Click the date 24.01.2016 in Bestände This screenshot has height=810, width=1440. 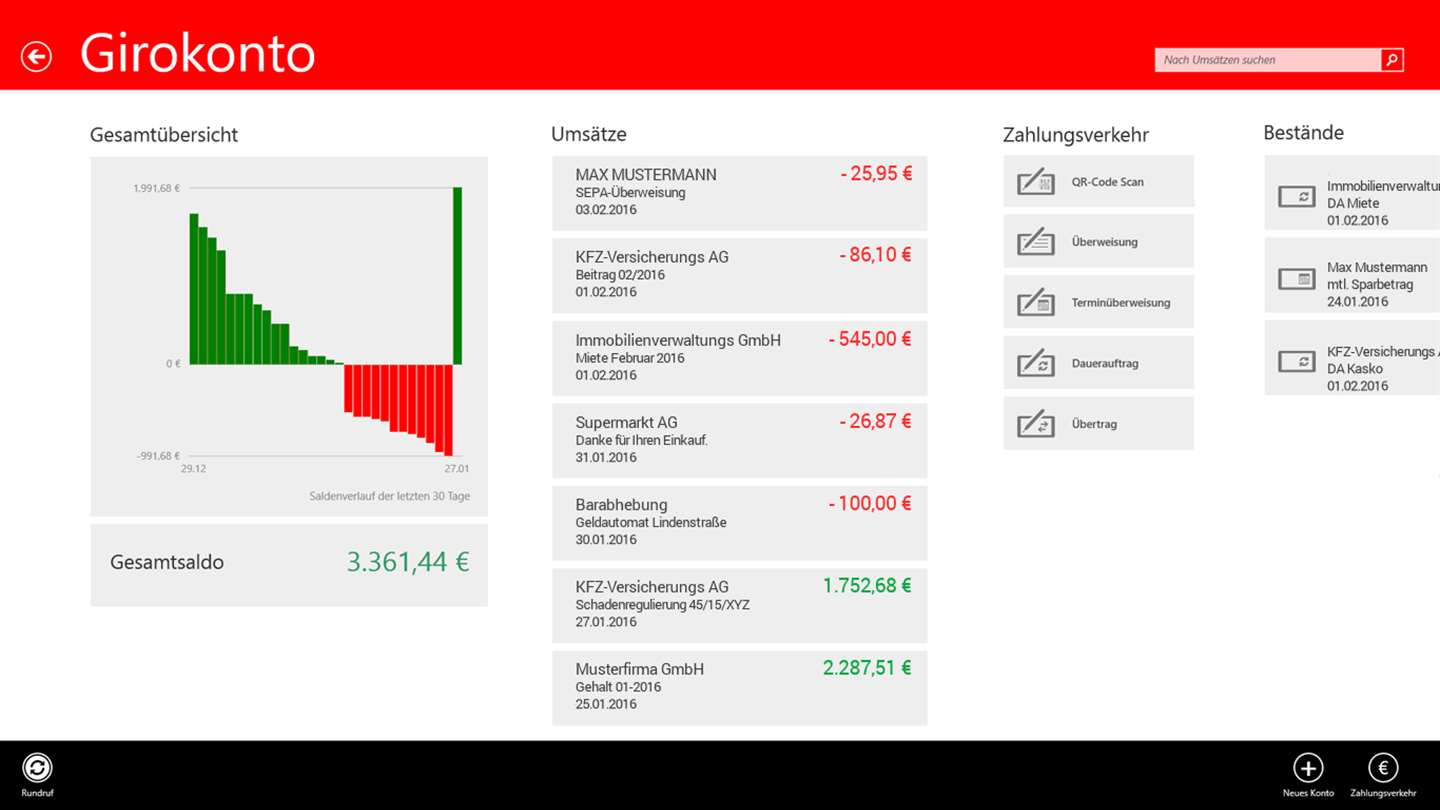coord(1357,302)
